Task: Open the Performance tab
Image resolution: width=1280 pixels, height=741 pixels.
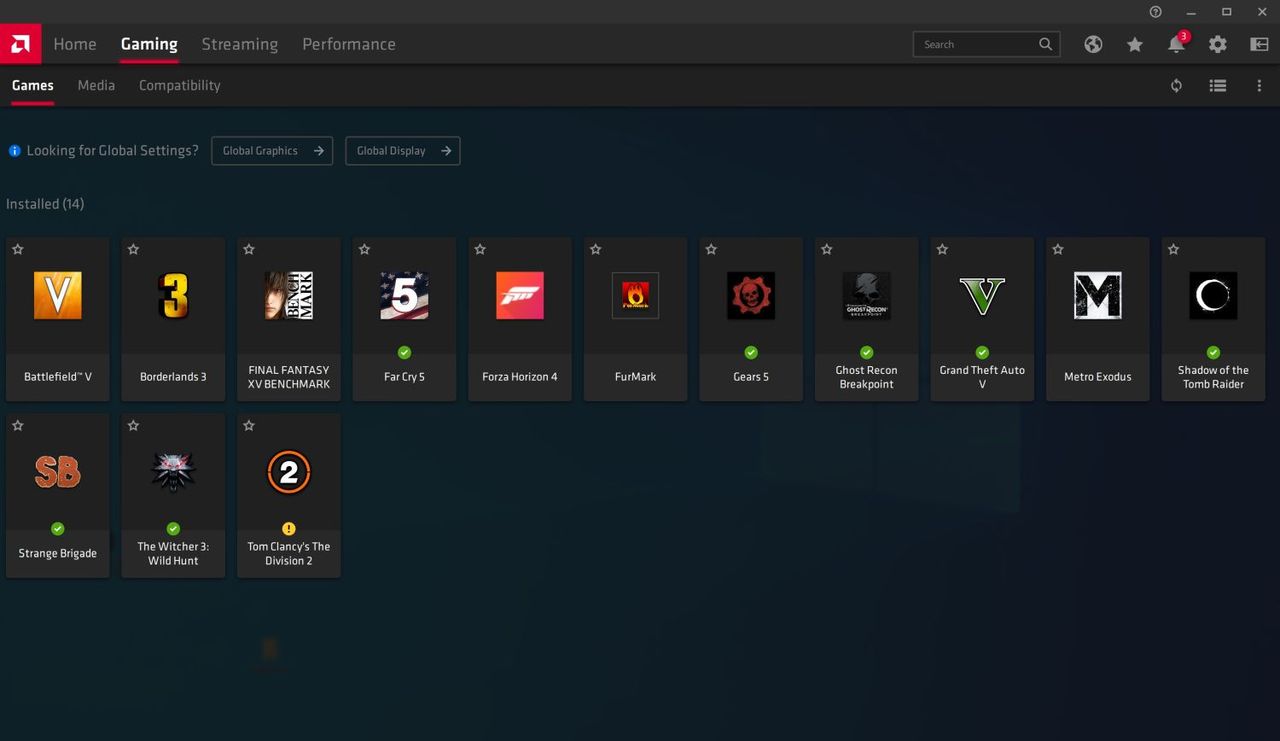Action: tap(349, 44)
